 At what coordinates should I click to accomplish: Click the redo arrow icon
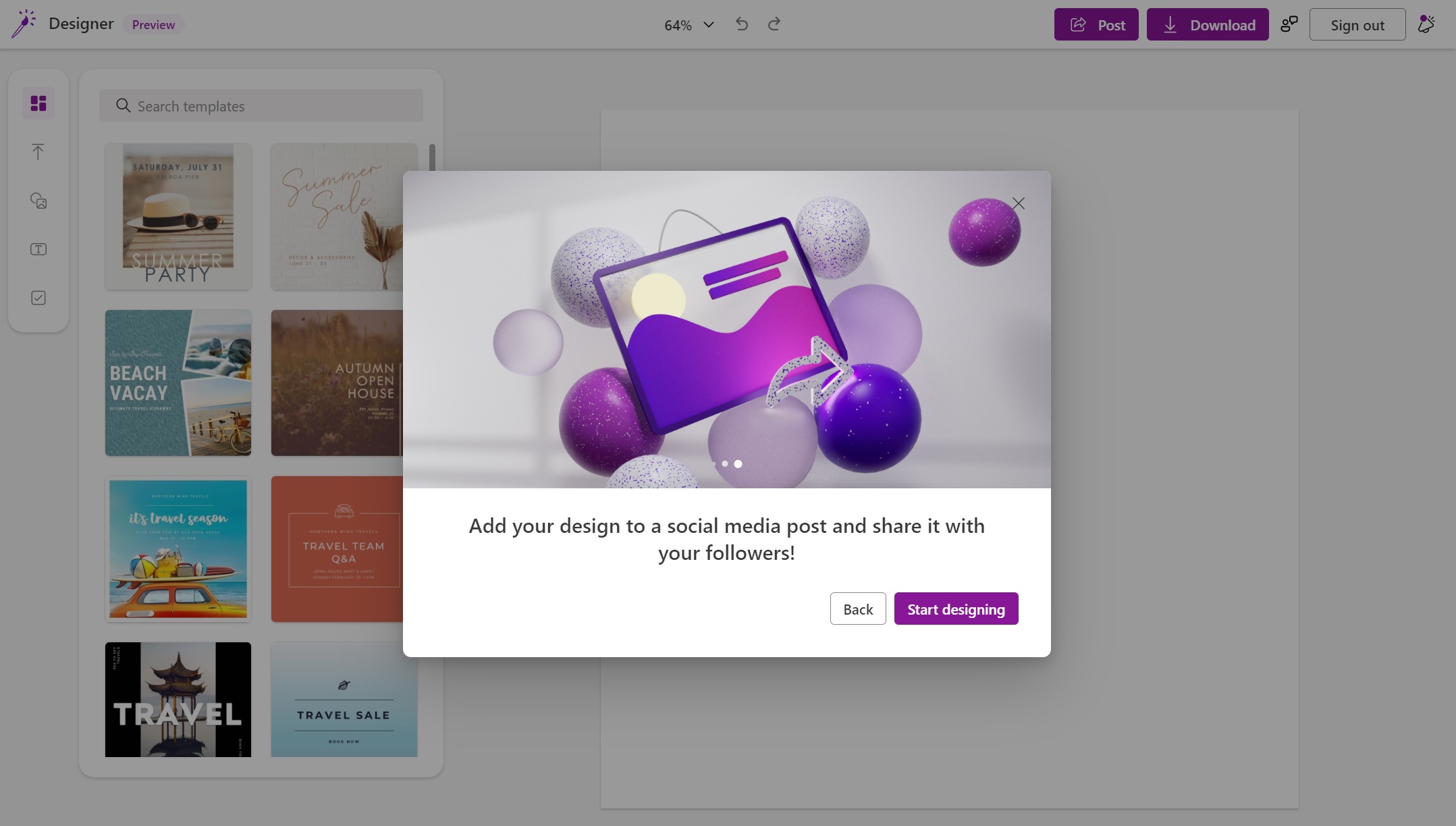pos(774,23)
